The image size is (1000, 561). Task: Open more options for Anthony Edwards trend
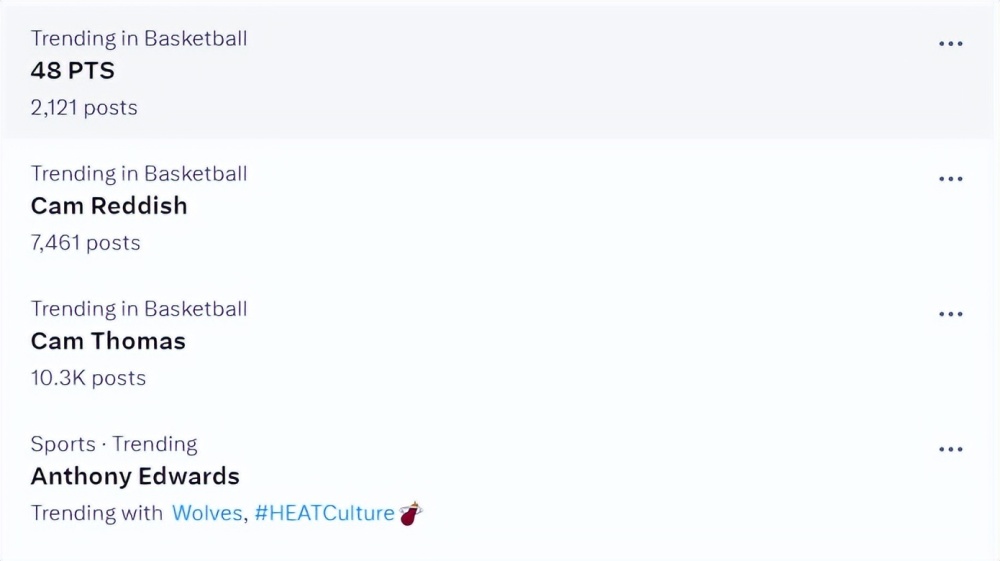[x=950, y=449]
